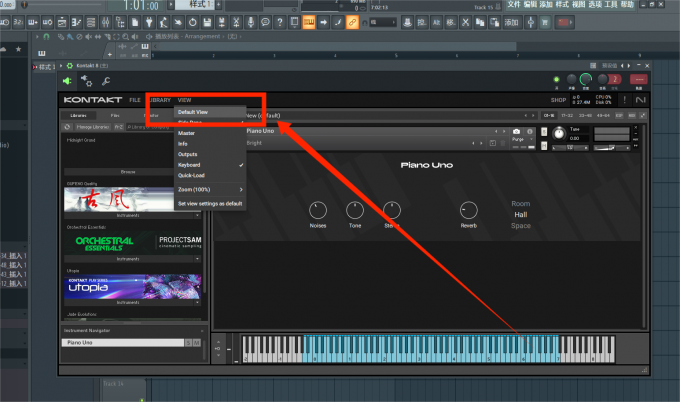Open the FL Studio mixer from the toolbar
The image size is (680, 402).
105,22
